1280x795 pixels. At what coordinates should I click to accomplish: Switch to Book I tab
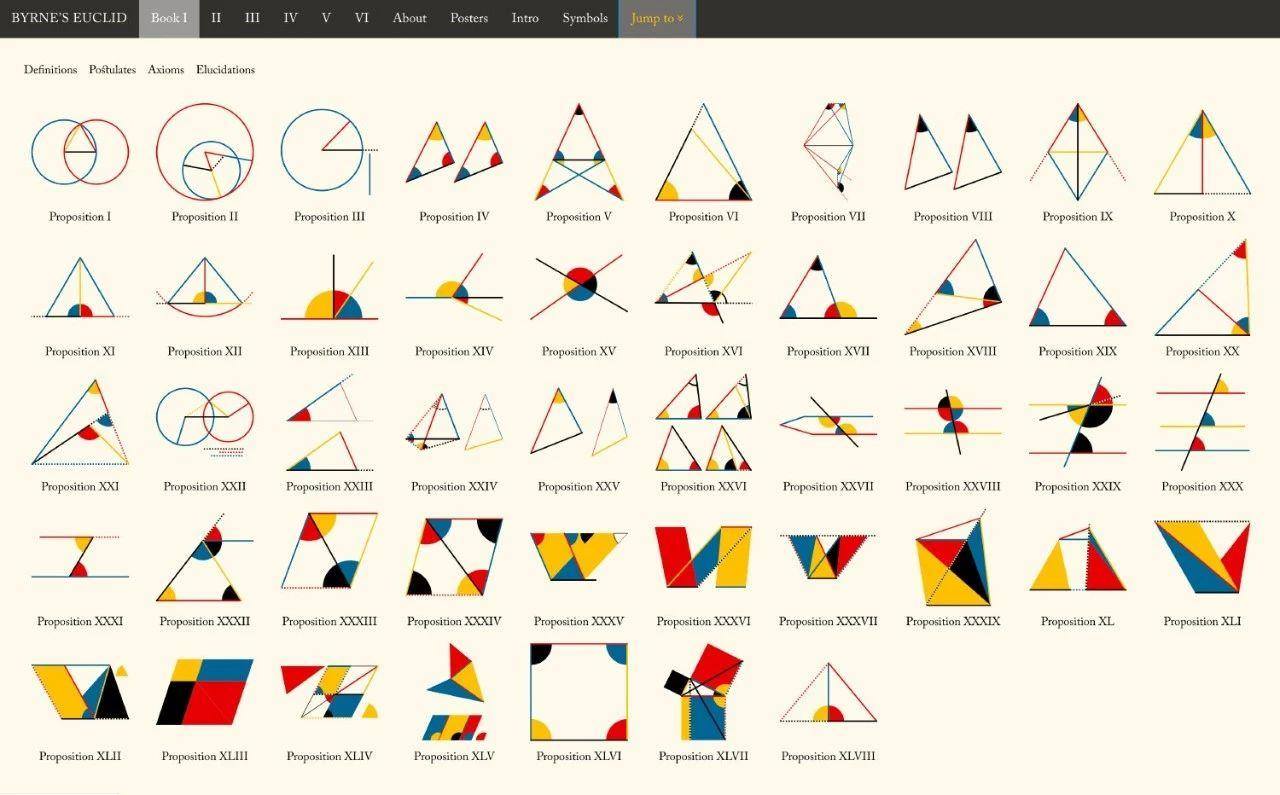[169, 18]
